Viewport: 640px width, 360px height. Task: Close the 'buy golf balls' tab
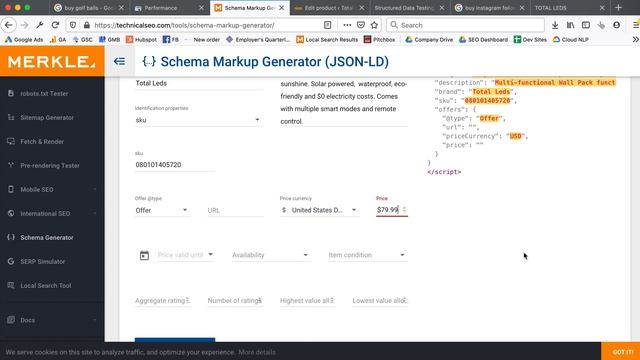point(121,8)
